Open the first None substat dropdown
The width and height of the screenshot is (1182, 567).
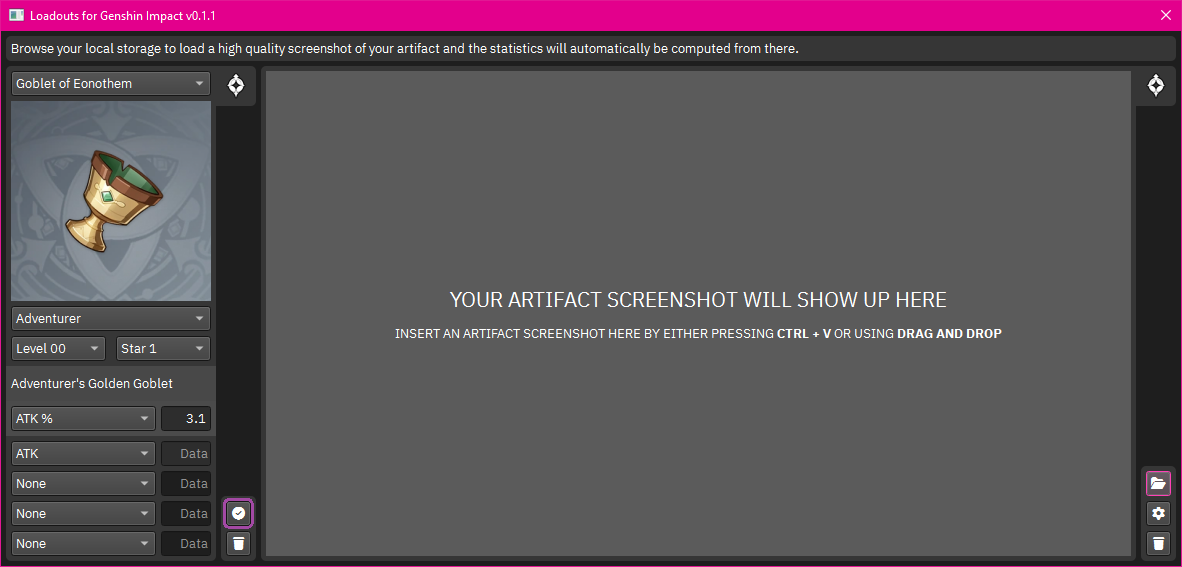84,483
